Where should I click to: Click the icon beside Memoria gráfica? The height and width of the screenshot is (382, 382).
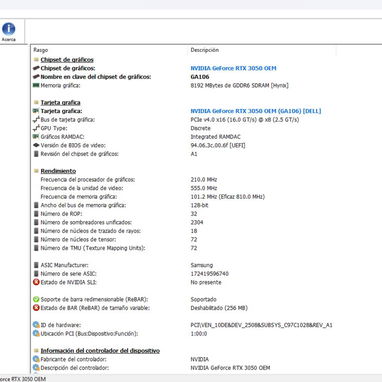pos(36,85)
